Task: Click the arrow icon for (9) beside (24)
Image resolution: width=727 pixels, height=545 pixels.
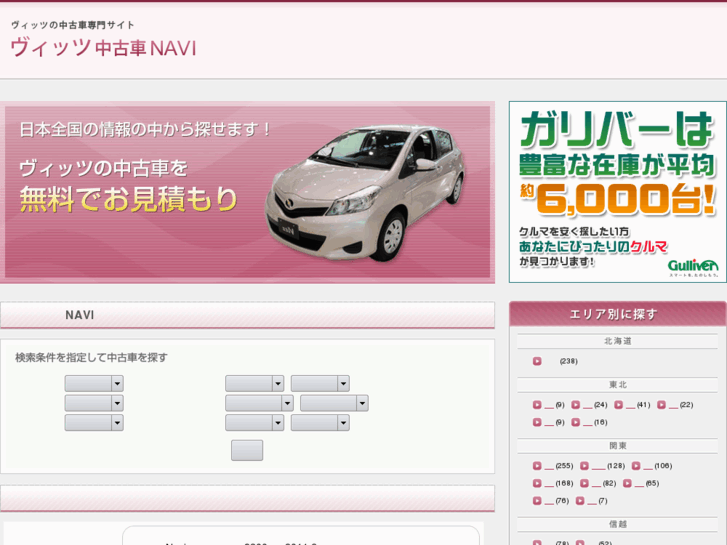Action: coord(537,405)
